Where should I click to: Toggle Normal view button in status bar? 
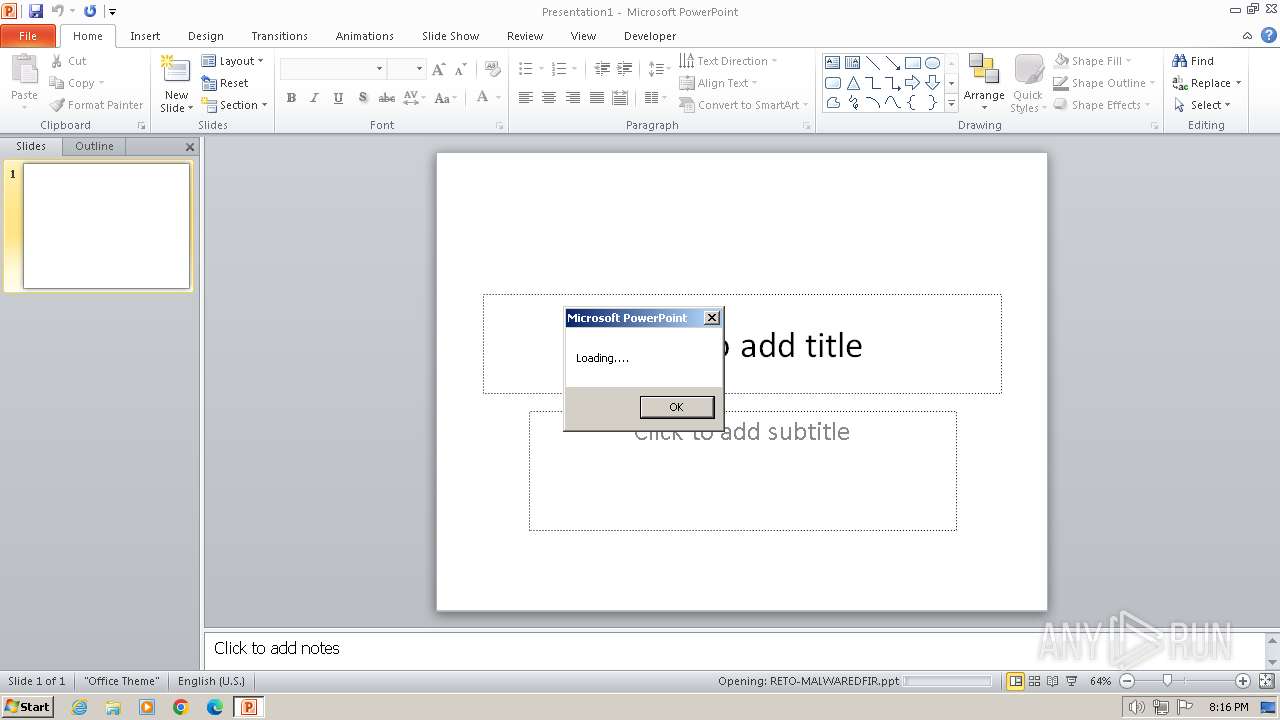coord(1016,681)
